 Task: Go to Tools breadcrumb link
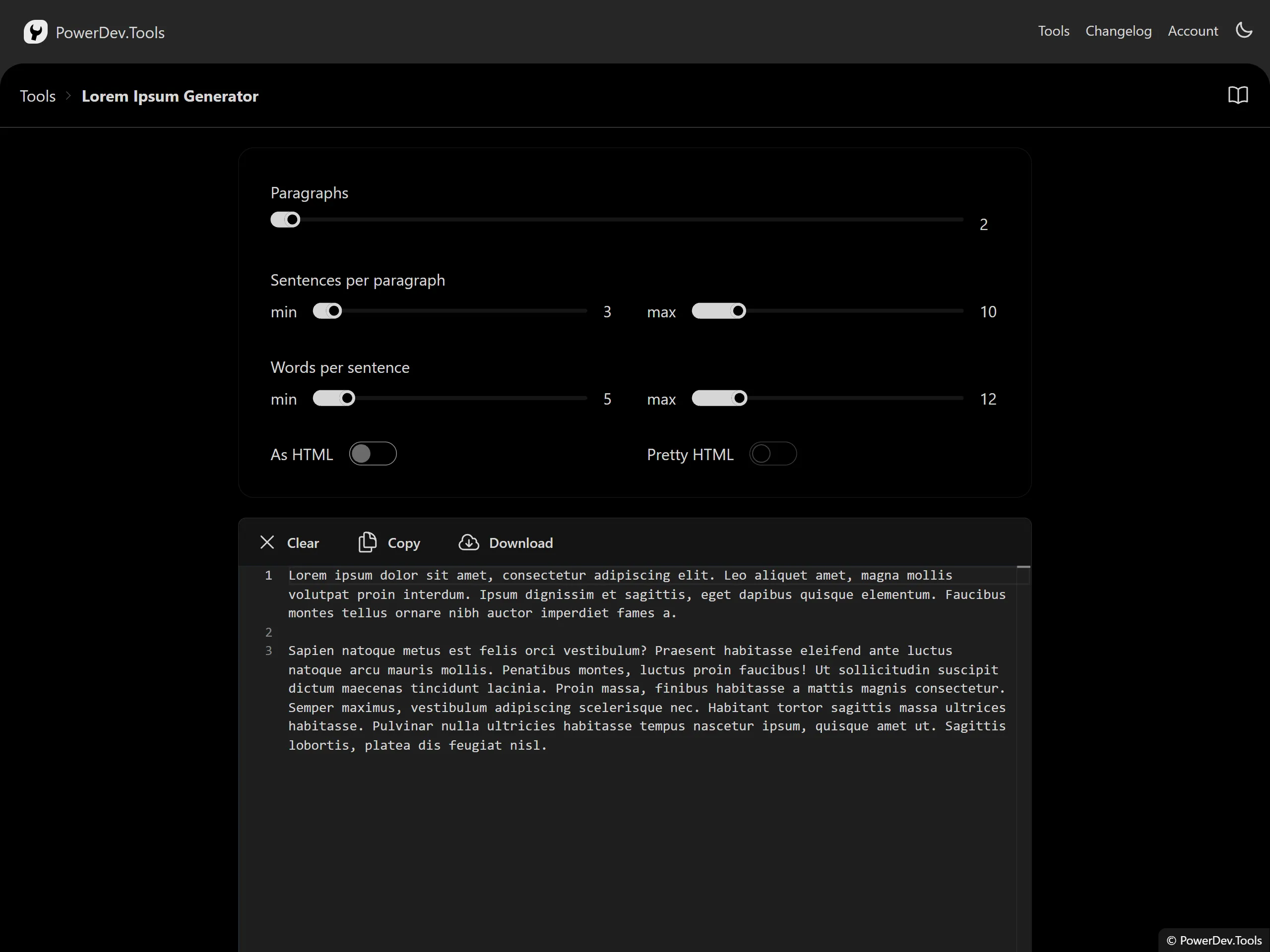point(38,96)
